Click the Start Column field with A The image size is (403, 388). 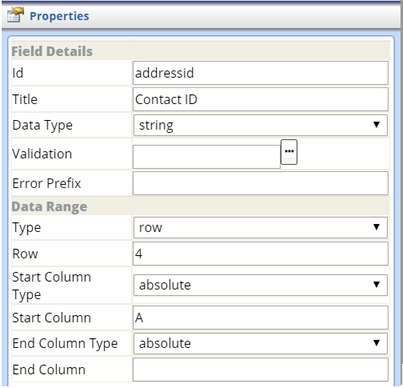pos(261,318)
